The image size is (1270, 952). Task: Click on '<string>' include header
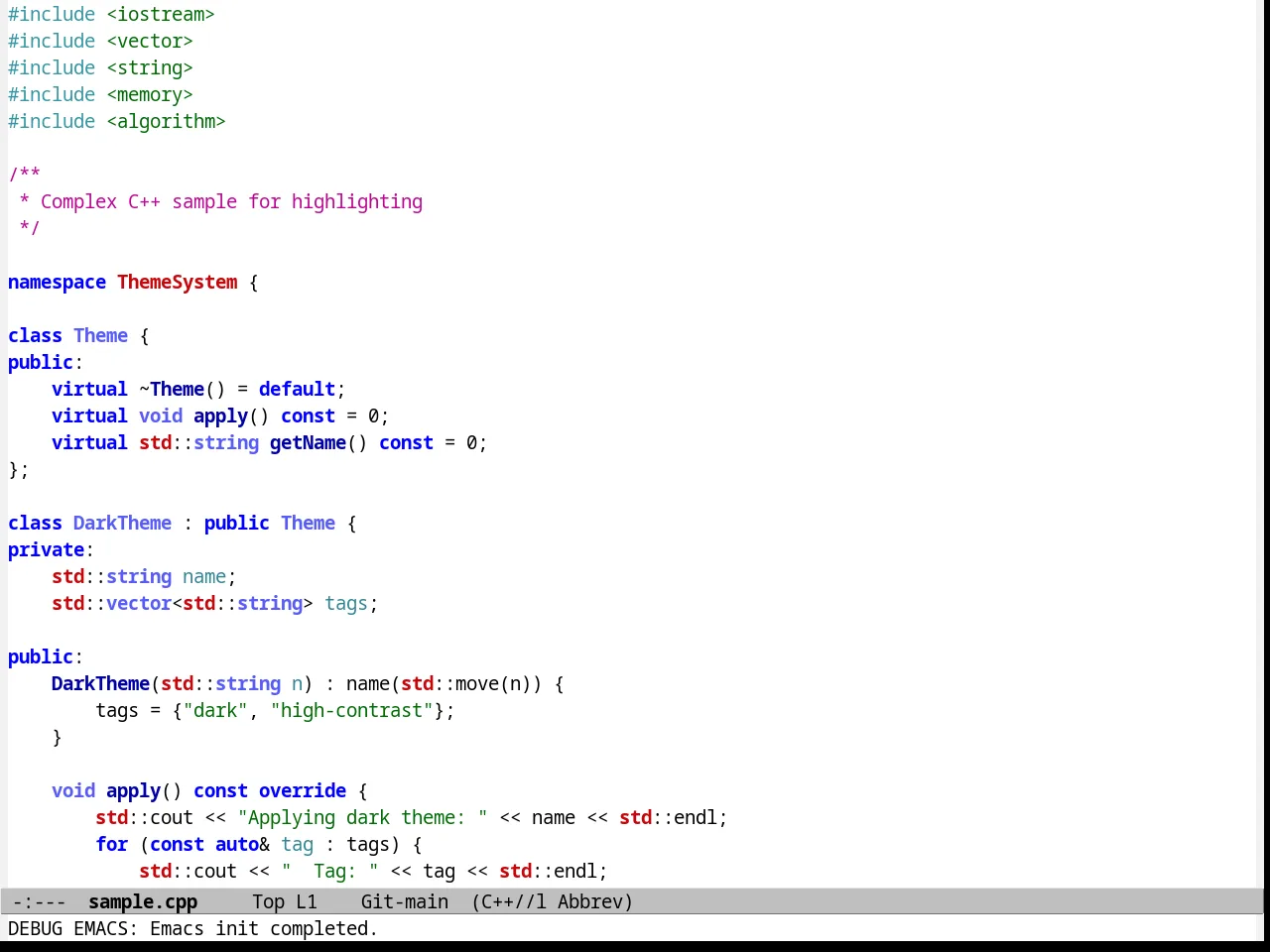pyautogui.click(x=150, y=67)
